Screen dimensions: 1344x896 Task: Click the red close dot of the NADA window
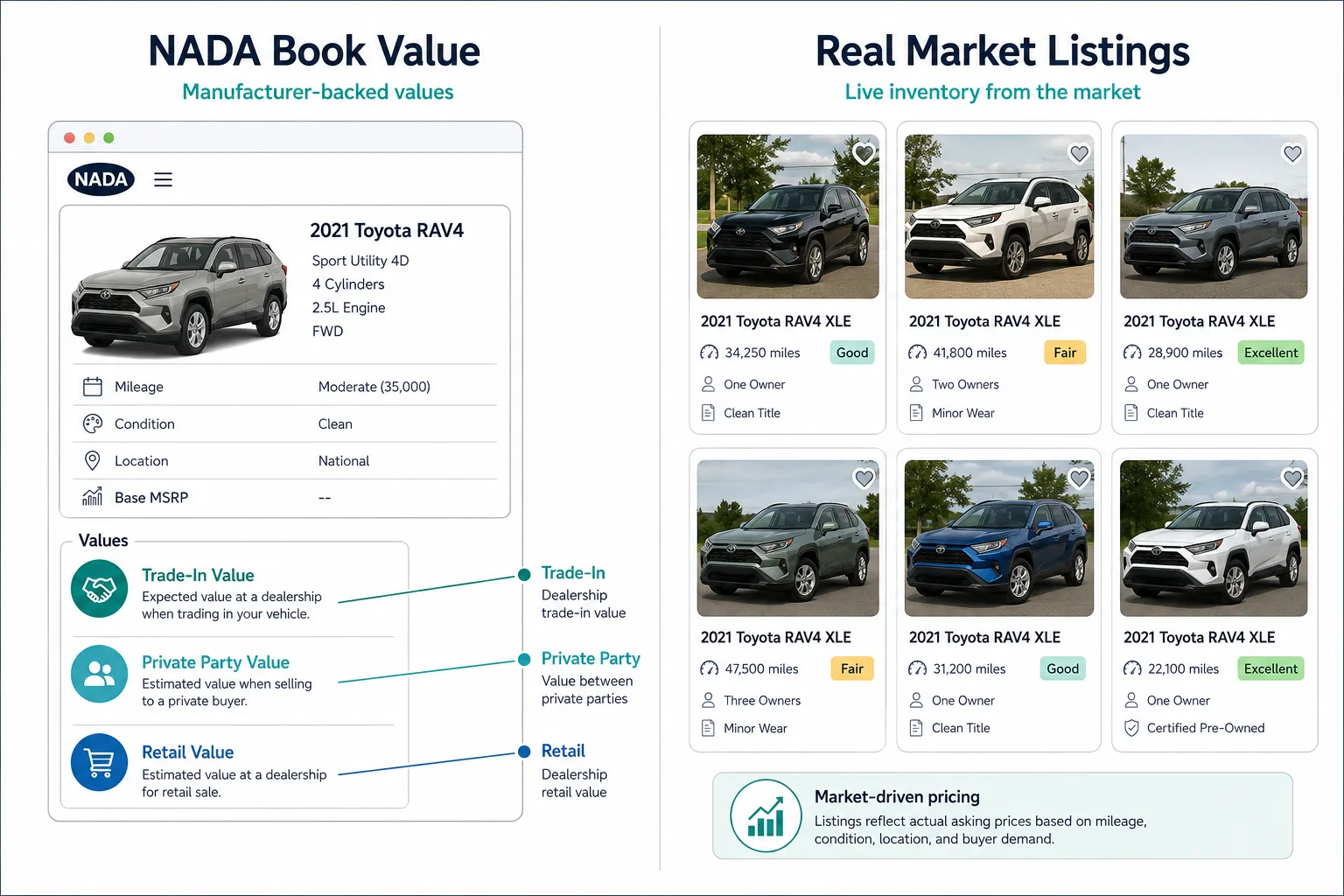point(69,137)
